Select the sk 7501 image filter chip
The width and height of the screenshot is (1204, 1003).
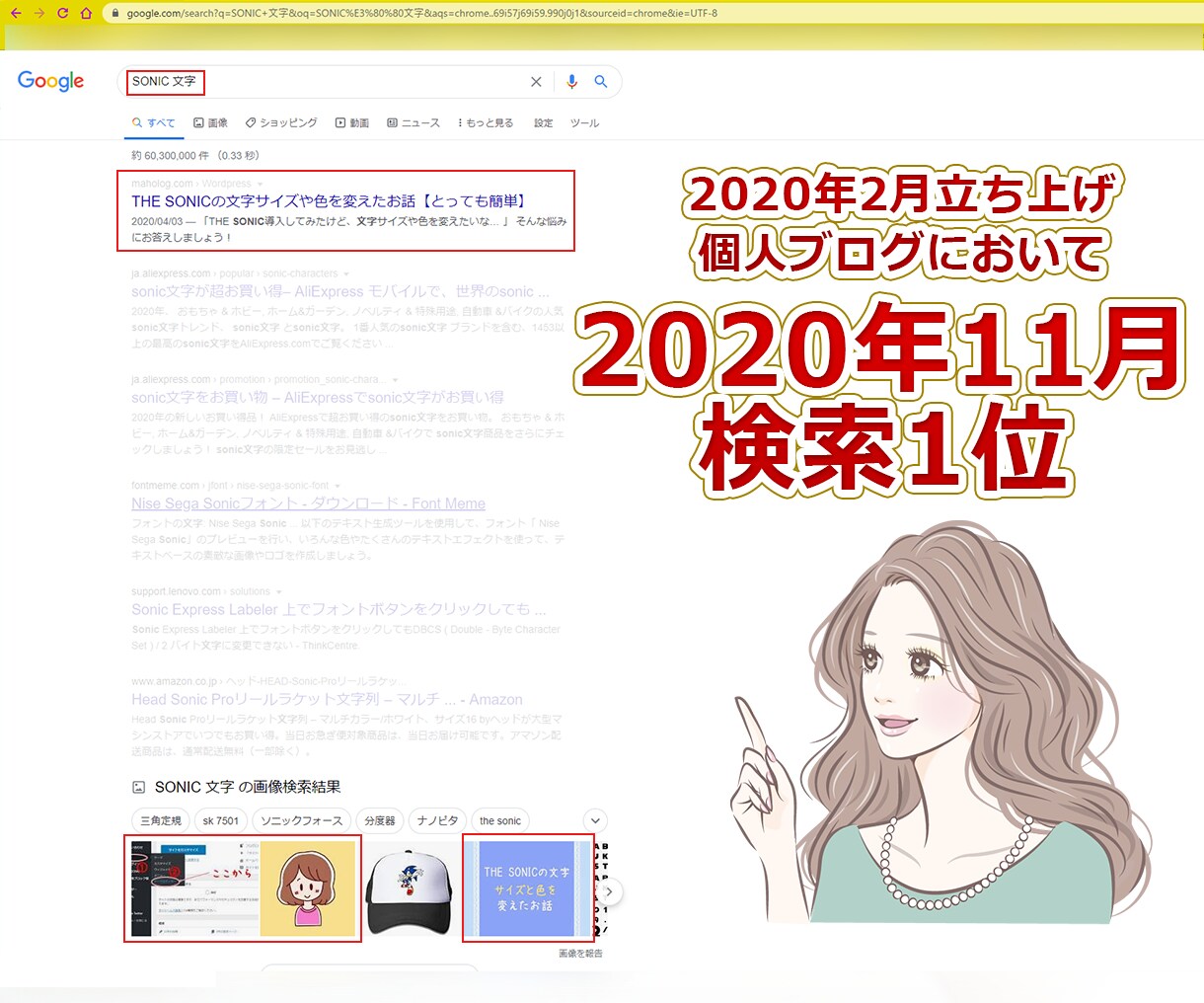tap(221, 820)
